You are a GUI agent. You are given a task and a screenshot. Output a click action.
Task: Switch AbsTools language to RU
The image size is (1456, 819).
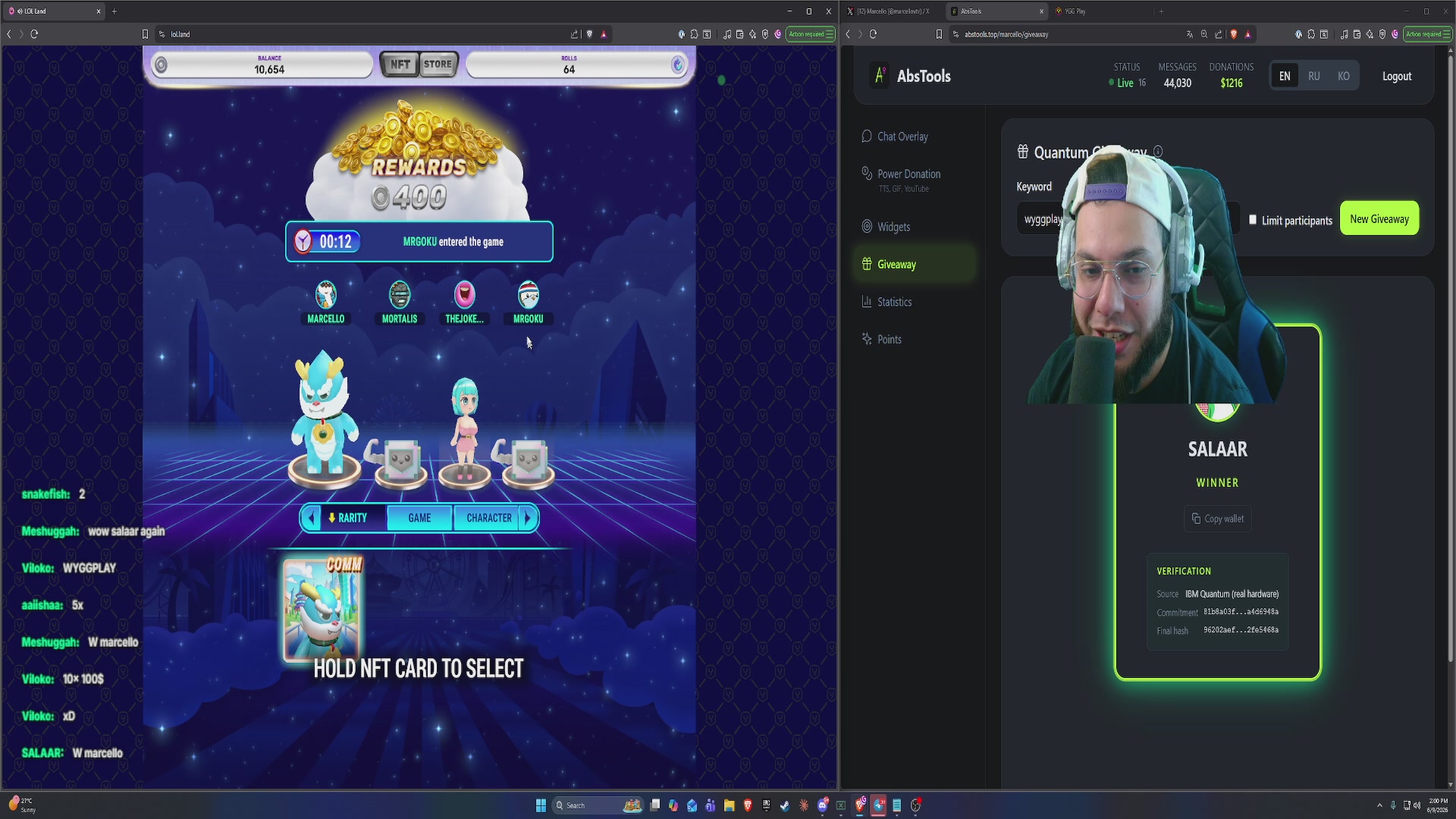pos(1313,76)
